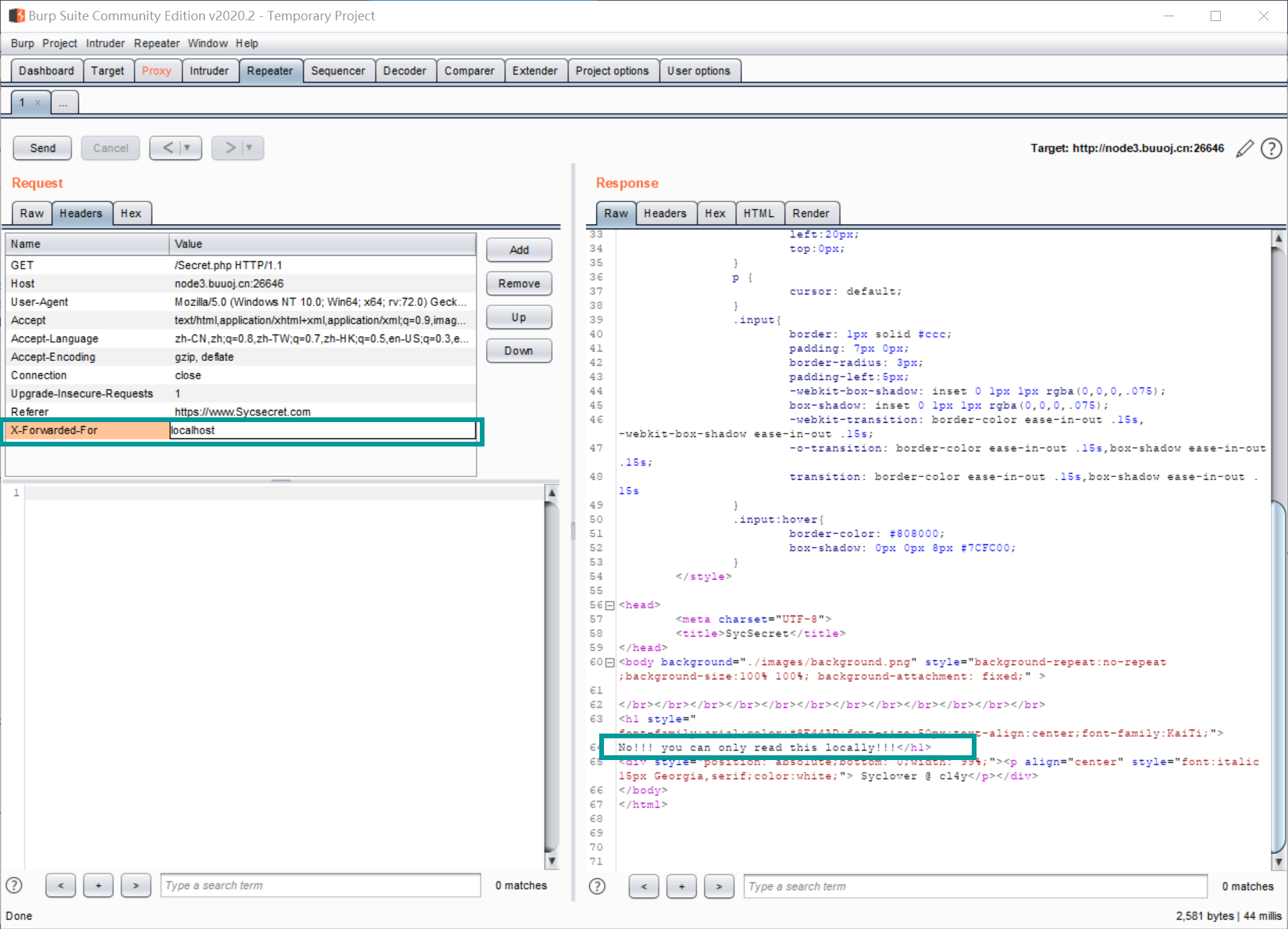Open history back dropdown arrow

pos(187,148)
